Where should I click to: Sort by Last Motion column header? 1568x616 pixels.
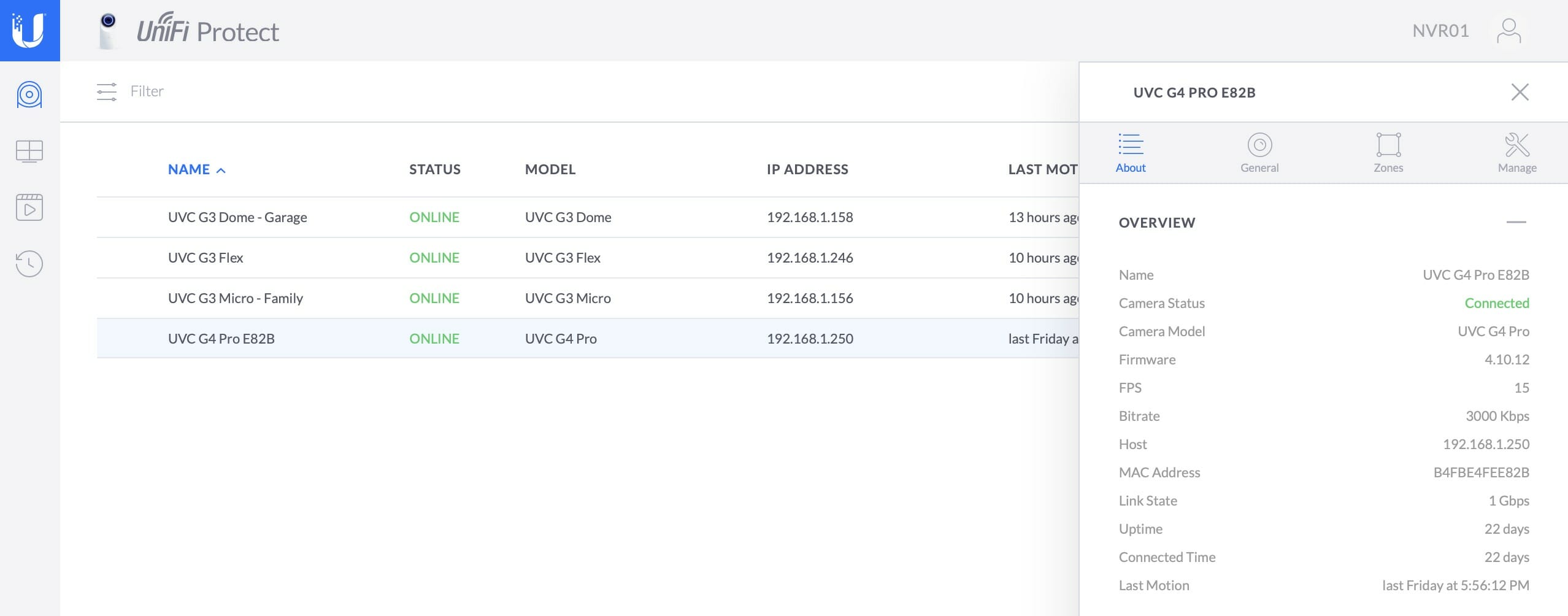(x=1043, y=169)
